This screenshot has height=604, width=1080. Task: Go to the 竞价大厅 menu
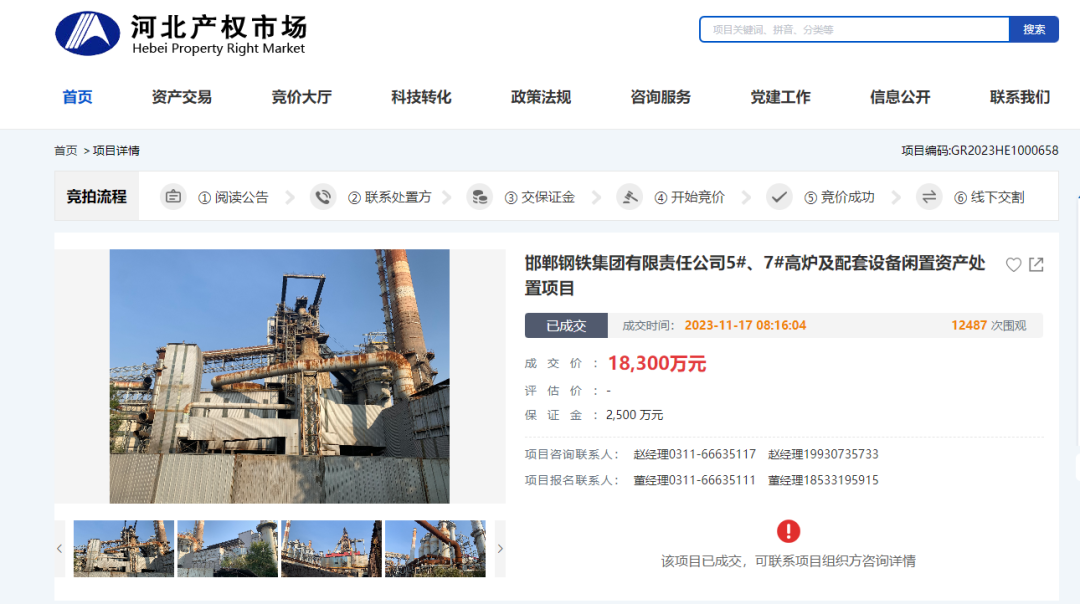pyautogui.click(x=302, y=97)
